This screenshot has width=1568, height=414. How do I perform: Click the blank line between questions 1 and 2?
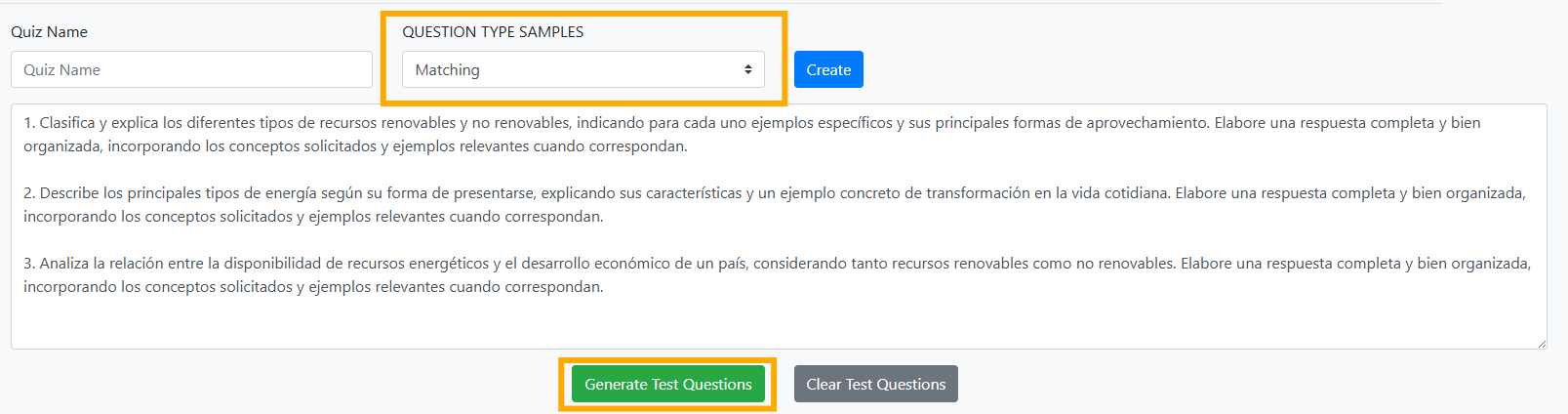coord(778,170)
